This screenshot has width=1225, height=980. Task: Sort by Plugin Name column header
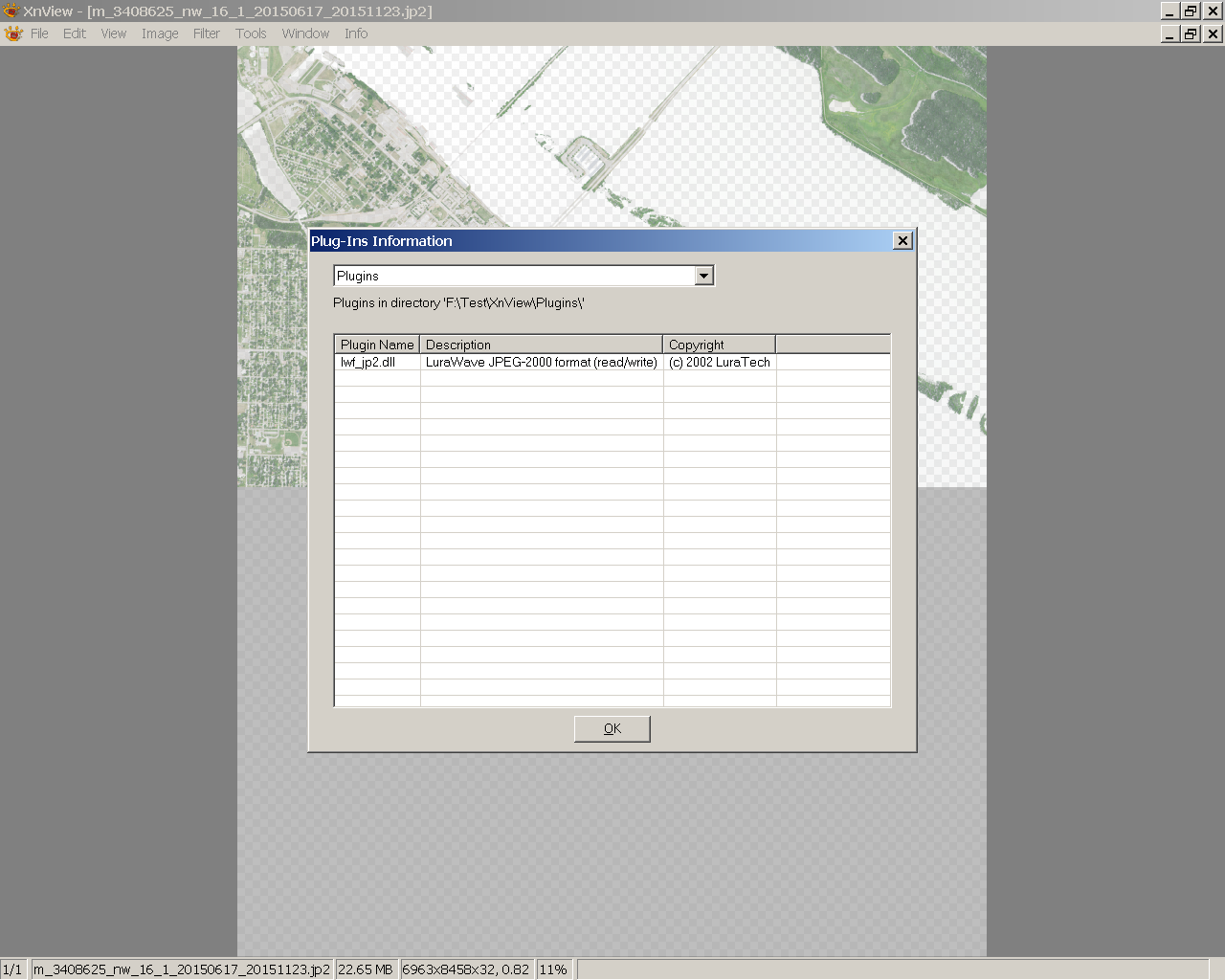377,345
